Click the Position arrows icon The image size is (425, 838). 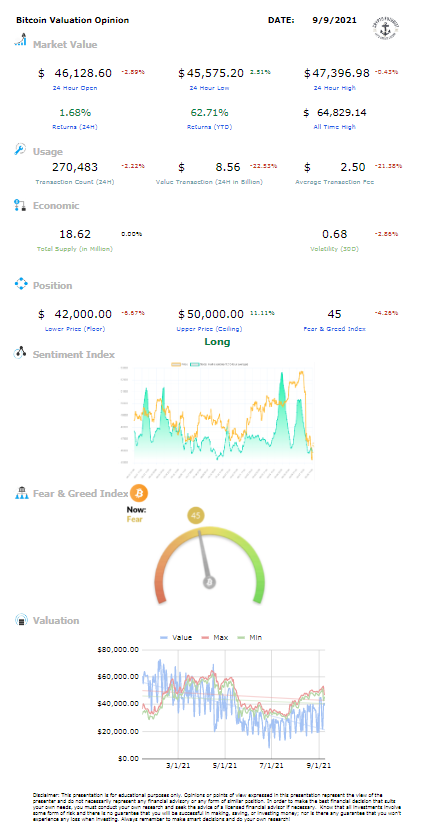(20, 284)
